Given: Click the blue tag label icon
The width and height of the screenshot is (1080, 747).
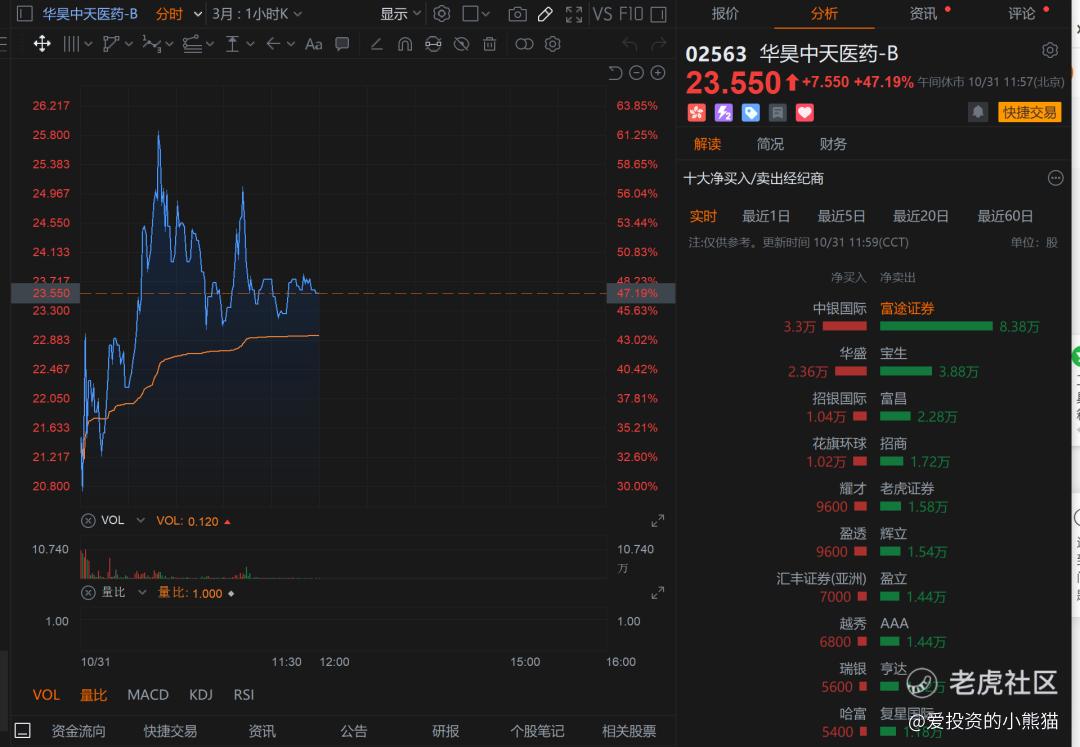Looking at the screenshot, I should click(750, 112).
